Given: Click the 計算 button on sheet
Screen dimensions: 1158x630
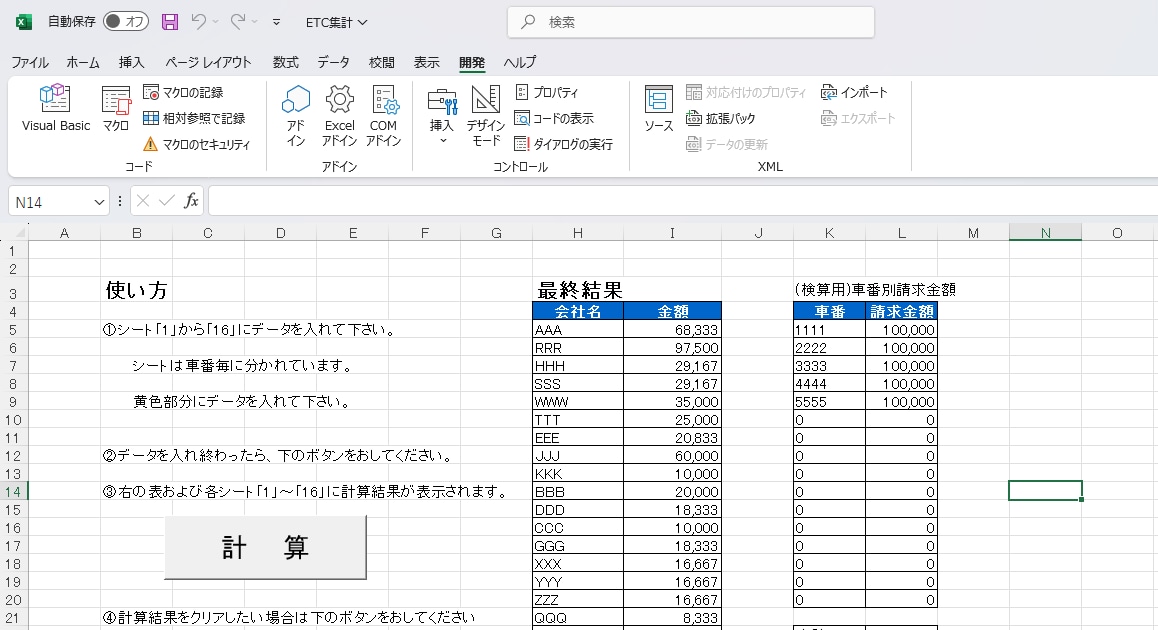Looking at the screenshot, I should click(265, 547).
